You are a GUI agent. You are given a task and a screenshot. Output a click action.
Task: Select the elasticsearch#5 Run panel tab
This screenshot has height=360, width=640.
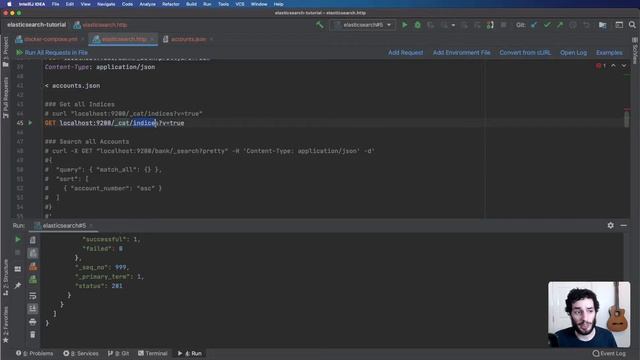(64, 225)
